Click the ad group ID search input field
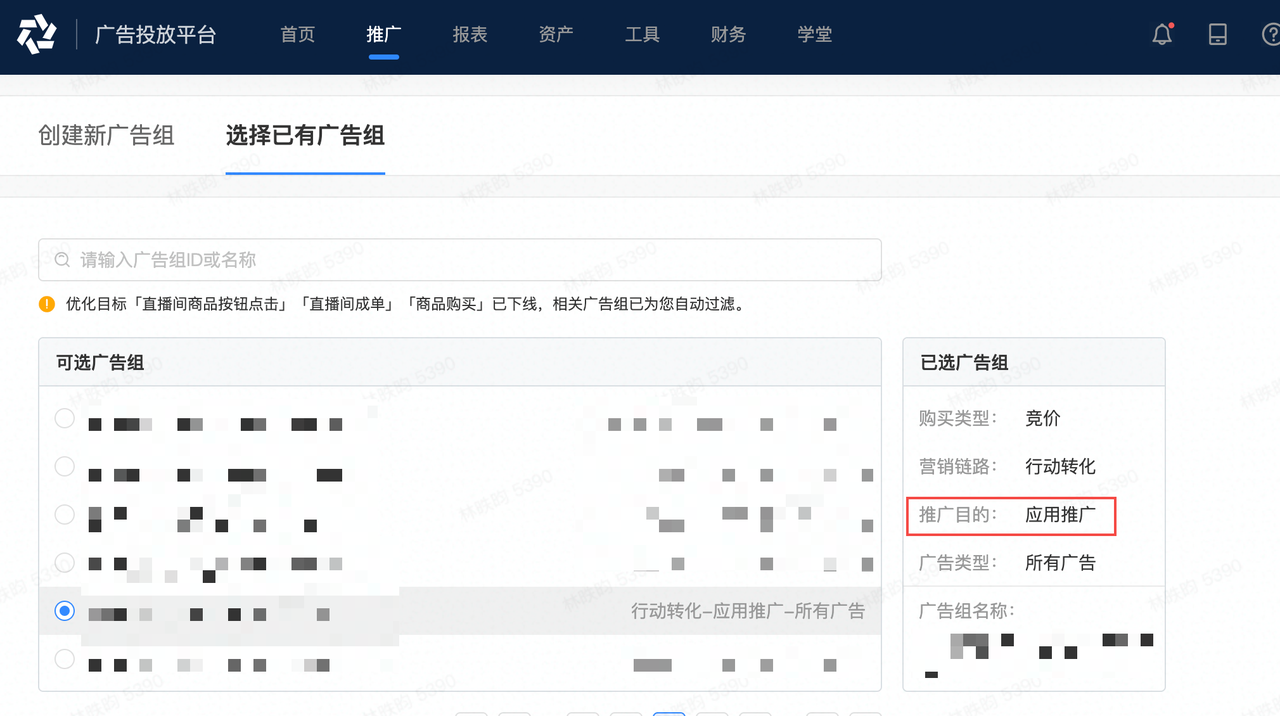The width and height of the screenshot is (1280, 716). (x=460, y=259)
